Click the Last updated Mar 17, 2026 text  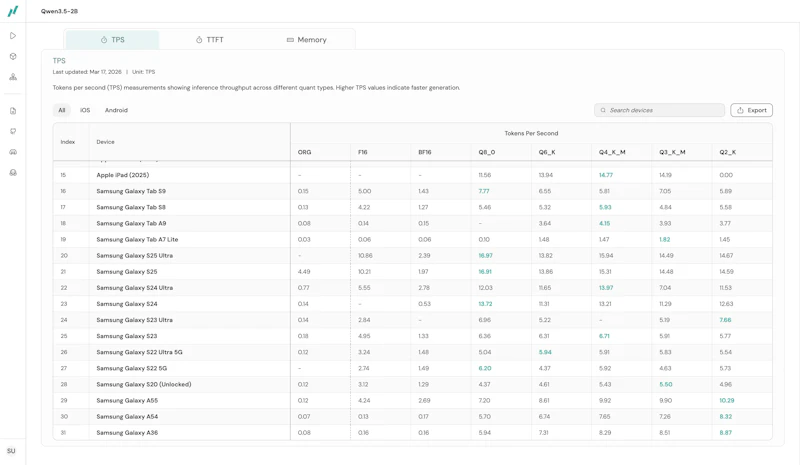coord(87,72)
